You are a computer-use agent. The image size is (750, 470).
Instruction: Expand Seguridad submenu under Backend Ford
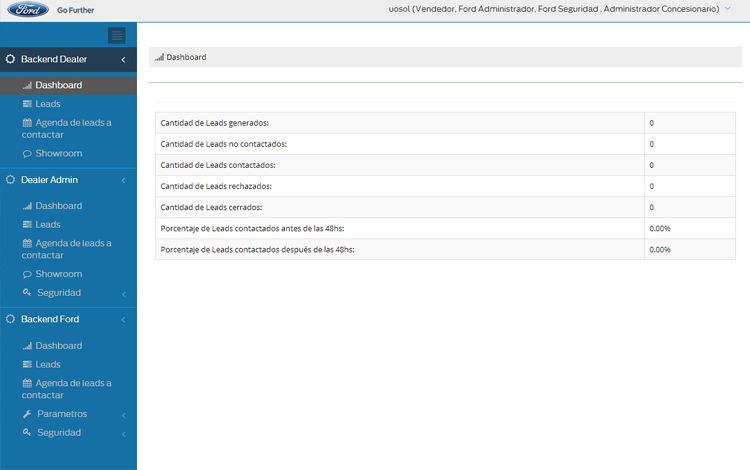coord(123,434)
